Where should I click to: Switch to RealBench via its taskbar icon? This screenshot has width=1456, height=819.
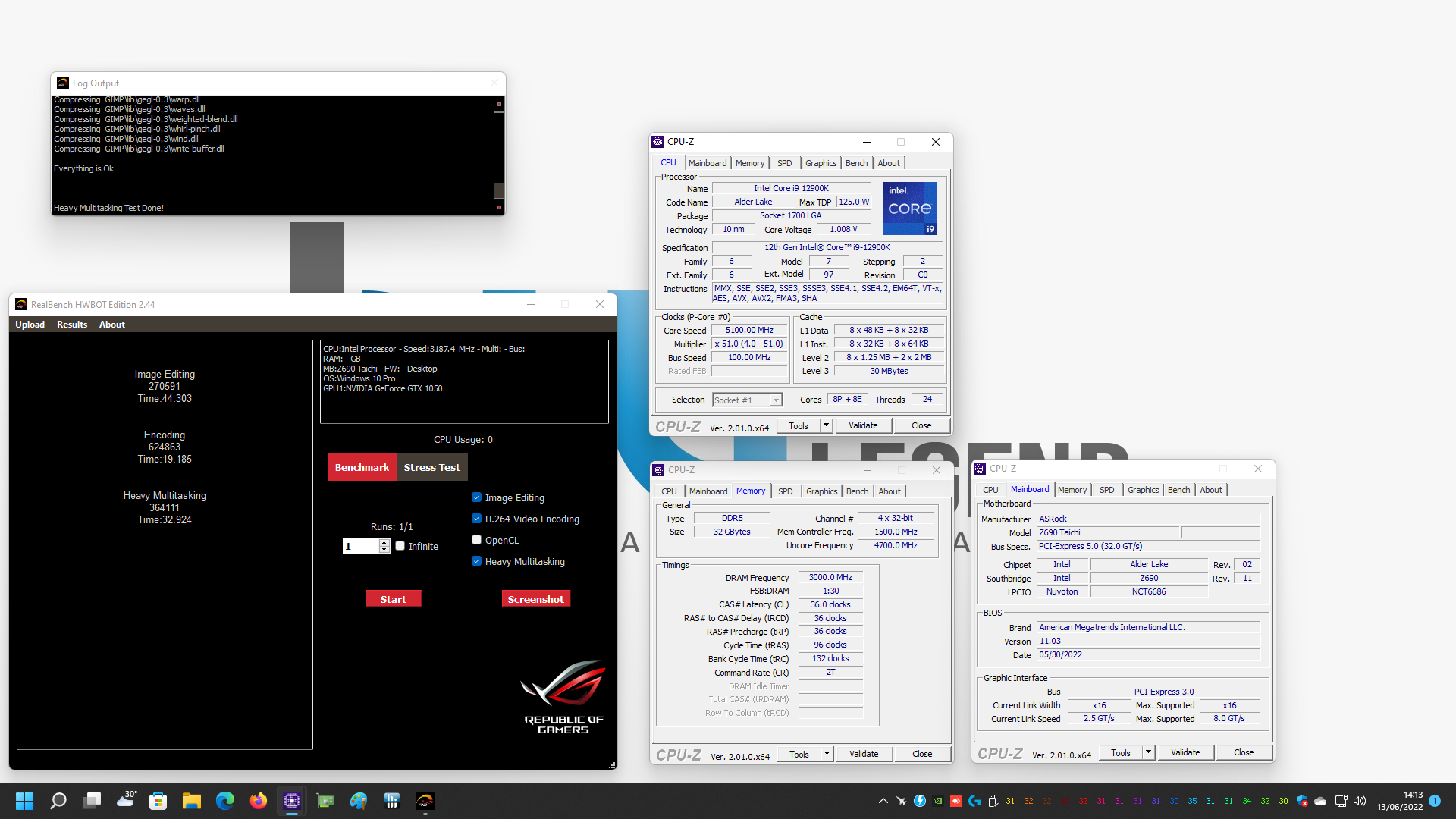pyautogui.click(x=425, y=801)
